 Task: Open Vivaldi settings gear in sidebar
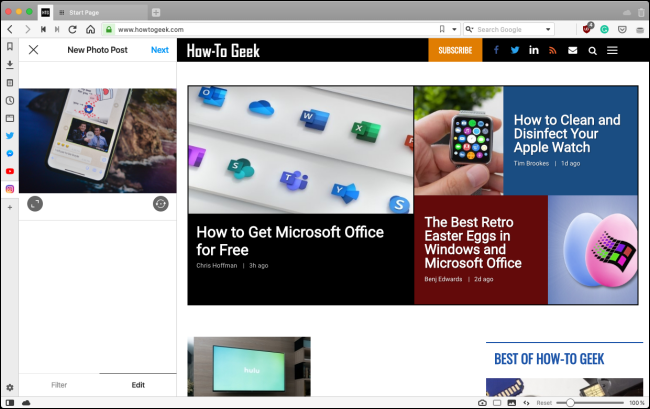[10, 387]
